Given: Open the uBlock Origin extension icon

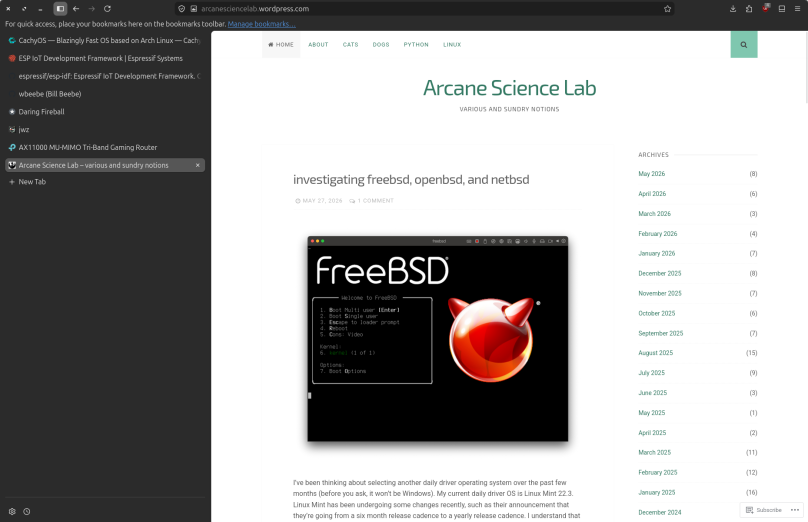Looking at the screenshot, I should 766,8.
